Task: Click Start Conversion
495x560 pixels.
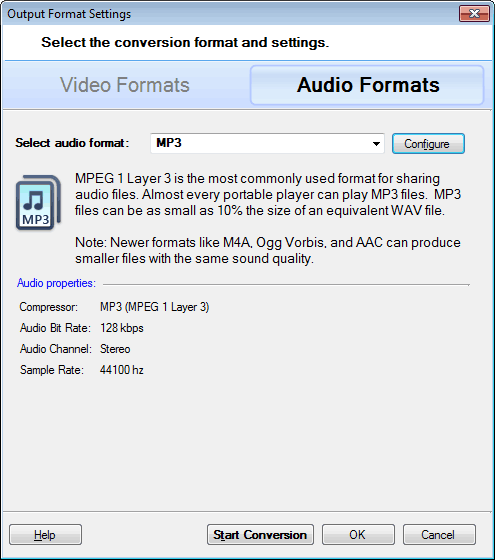Action: click(x=260, y=535)
